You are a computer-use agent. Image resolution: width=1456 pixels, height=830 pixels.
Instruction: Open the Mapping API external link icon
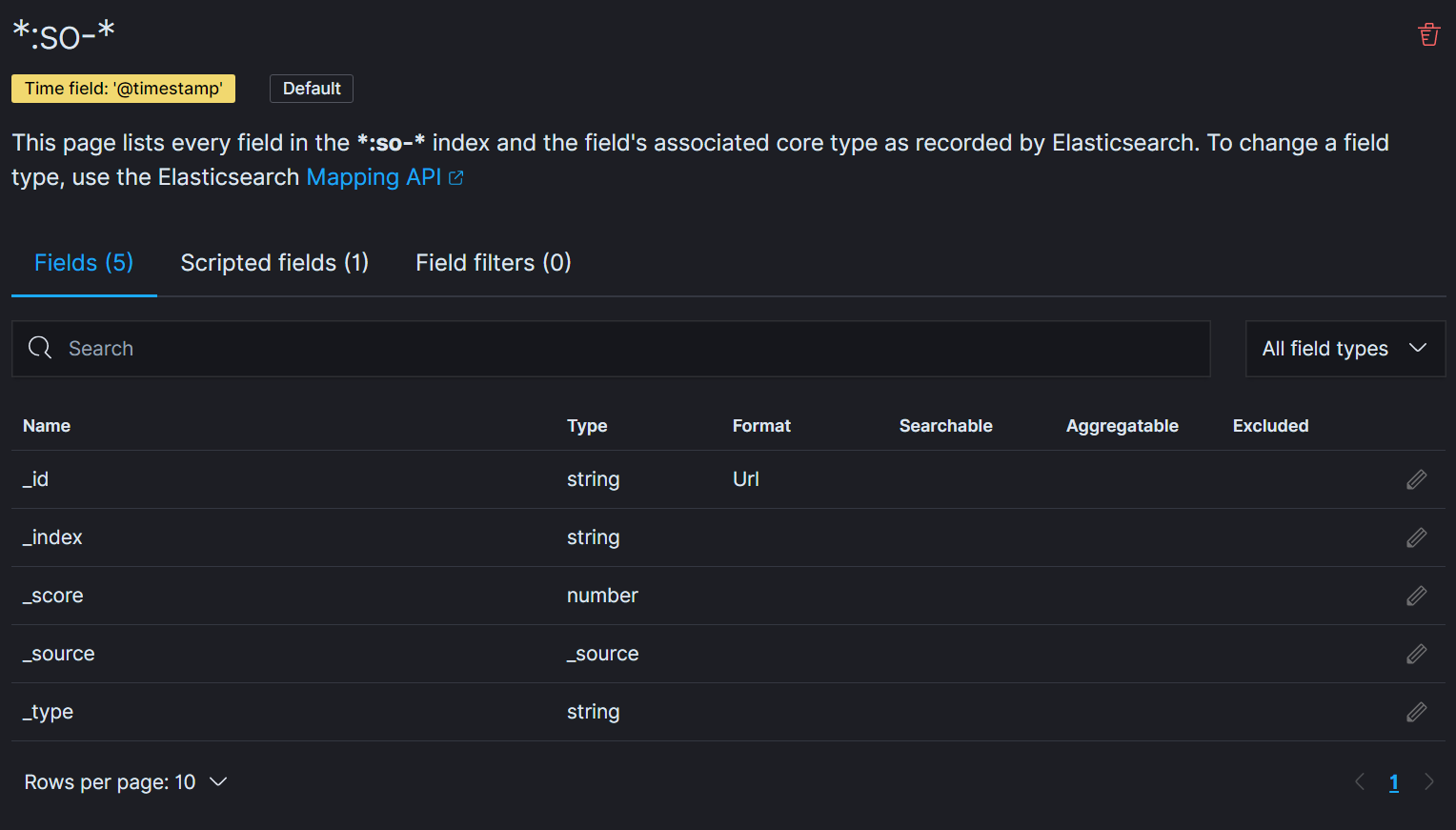[x=456, y=178]
